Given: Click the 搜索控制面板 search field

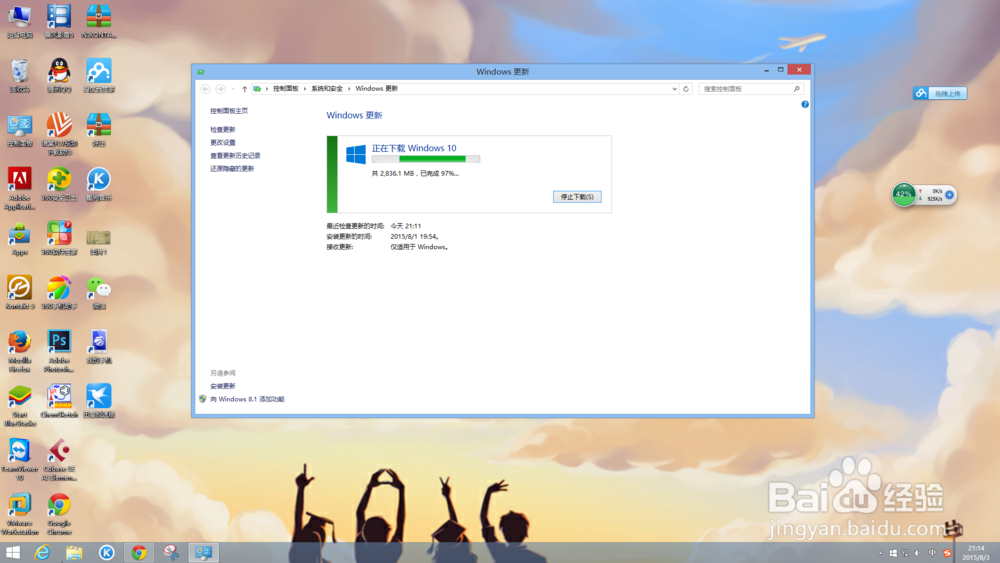Looking at the screenshot, I should (x=751, y=89).
